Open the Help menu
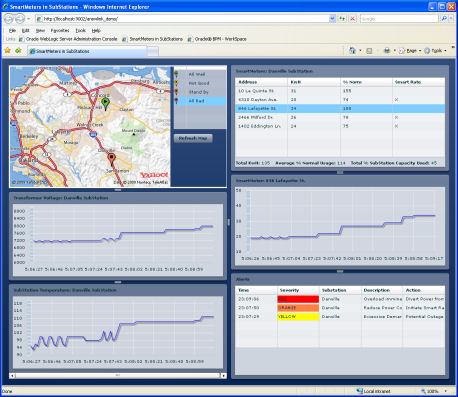Screen dimensions: 458x397 96,30
